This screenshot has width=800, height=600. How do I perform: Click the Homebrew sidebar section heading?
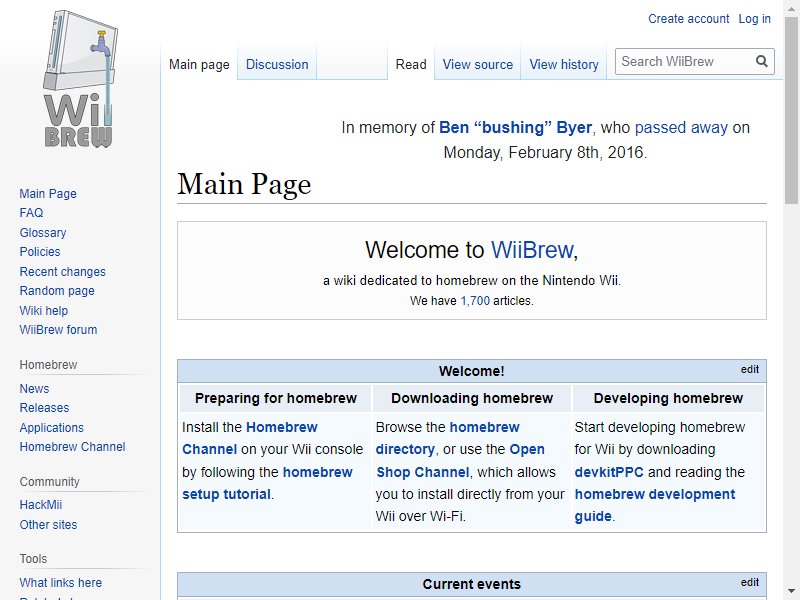48,365
